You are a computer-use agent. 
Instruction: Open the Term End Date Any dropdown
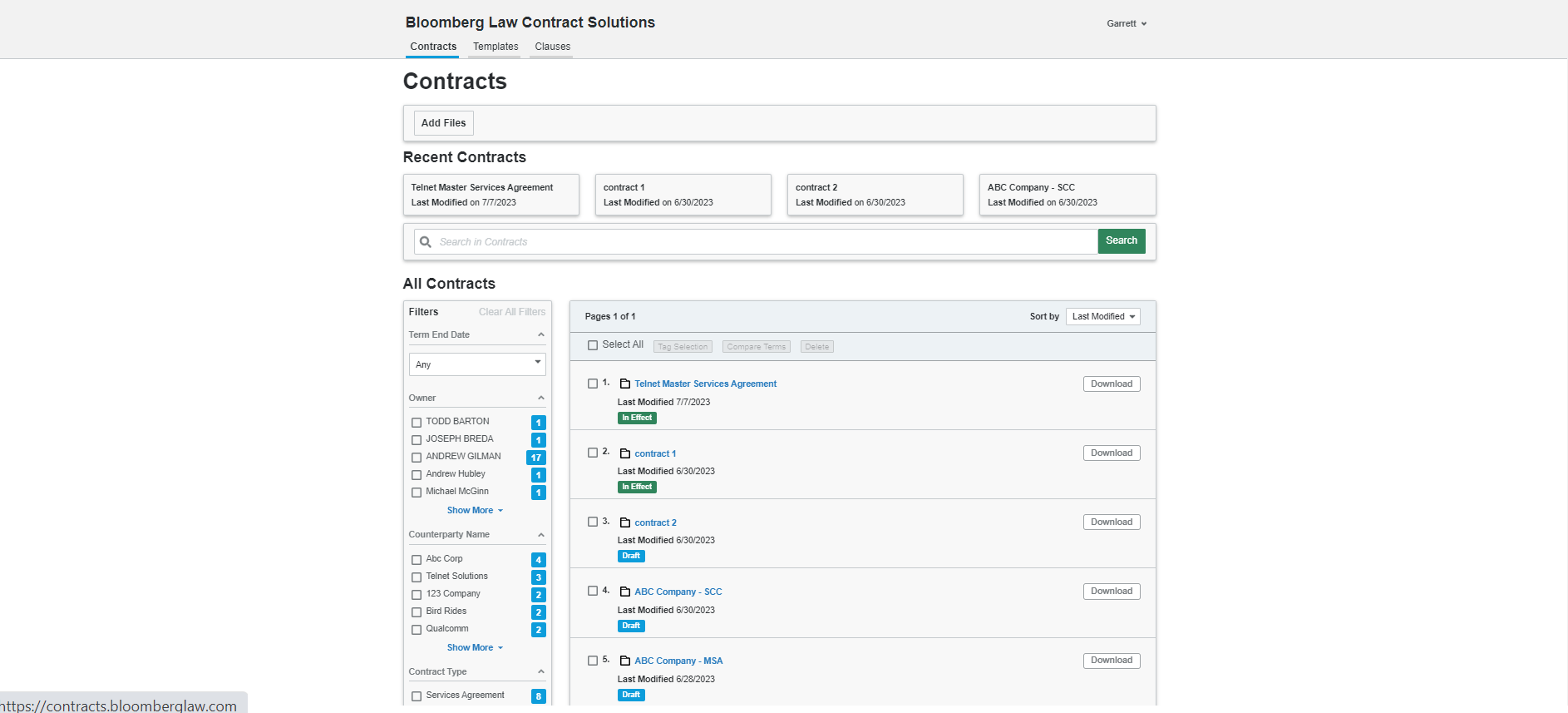tap(477, 364)
